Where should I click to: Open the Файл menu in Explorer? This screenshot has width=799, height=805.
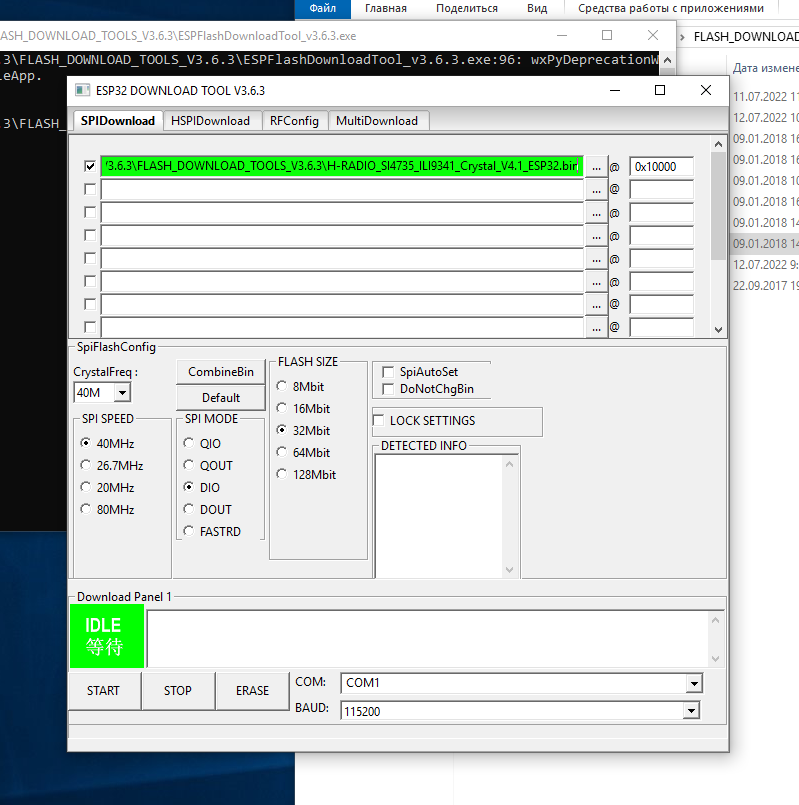322,9
